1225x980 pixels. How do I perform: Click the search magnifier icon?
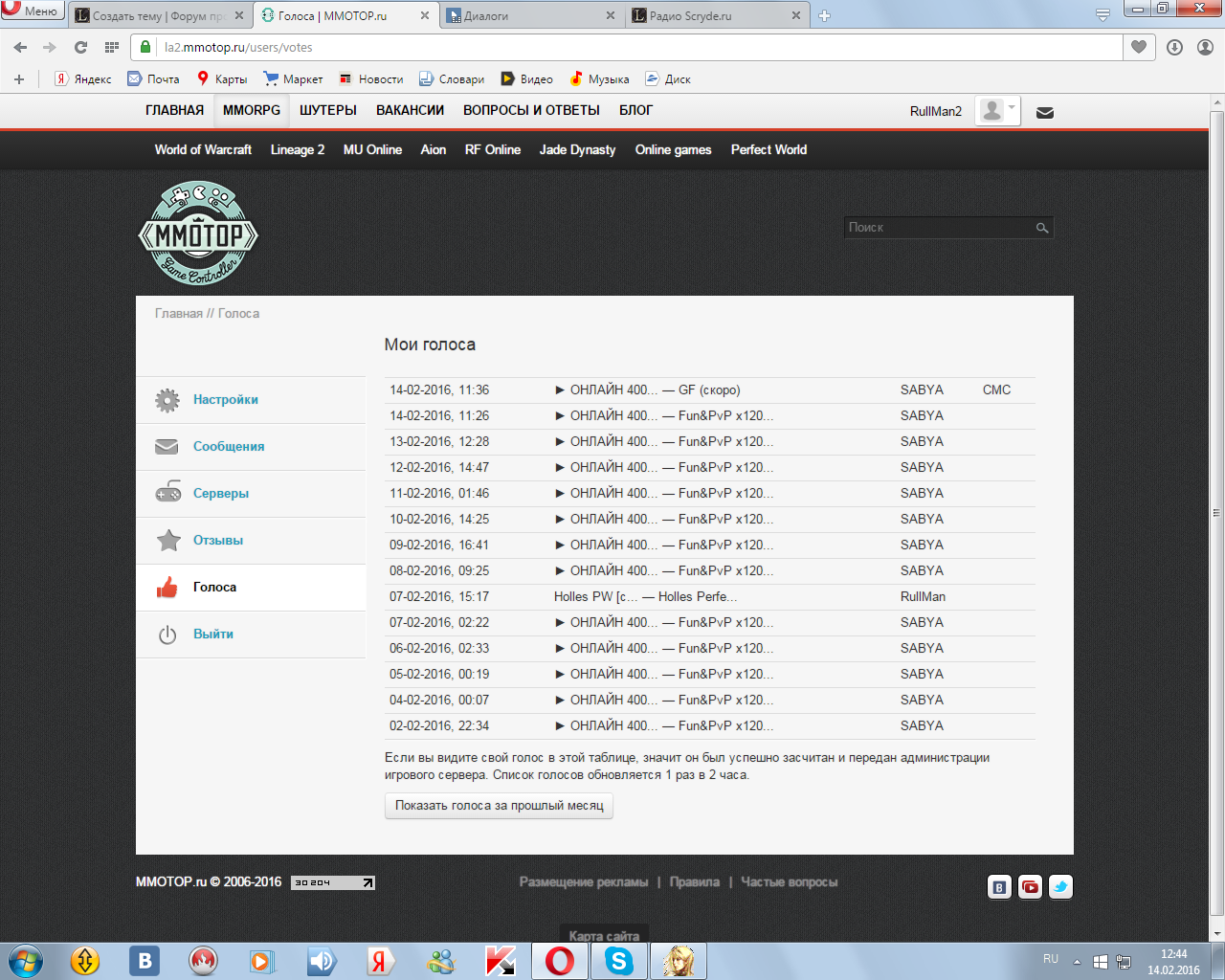pos(1042,228)
